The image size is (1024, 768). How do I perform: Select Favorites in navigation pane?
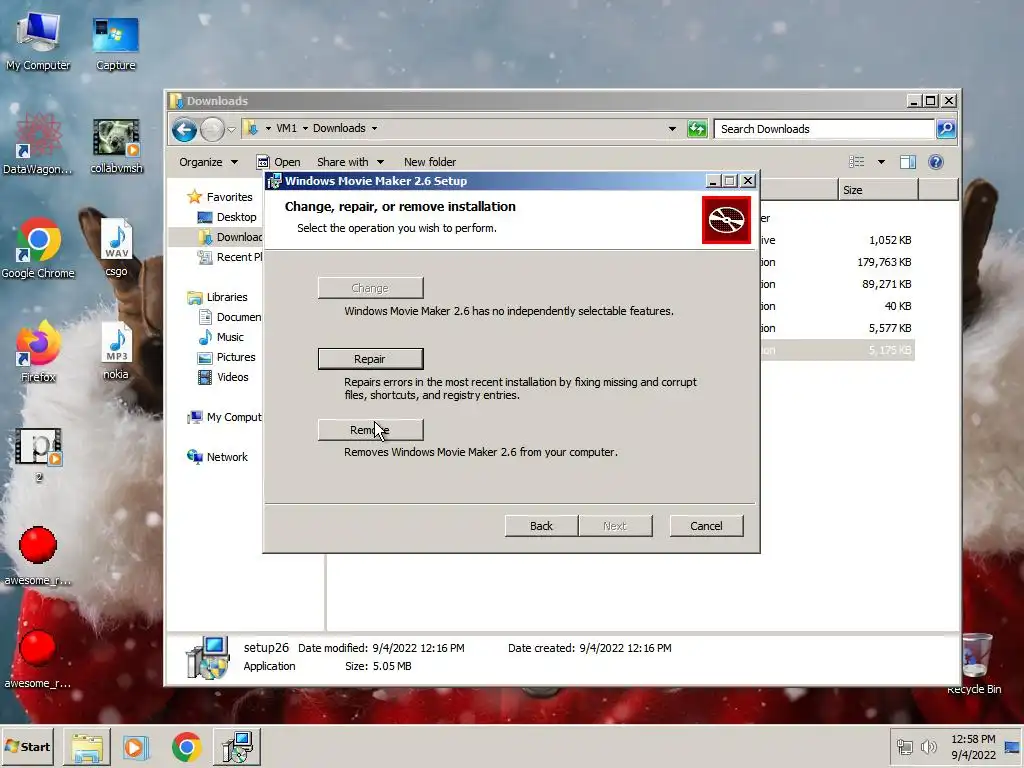pyautogui.click(x=219, y=197)
